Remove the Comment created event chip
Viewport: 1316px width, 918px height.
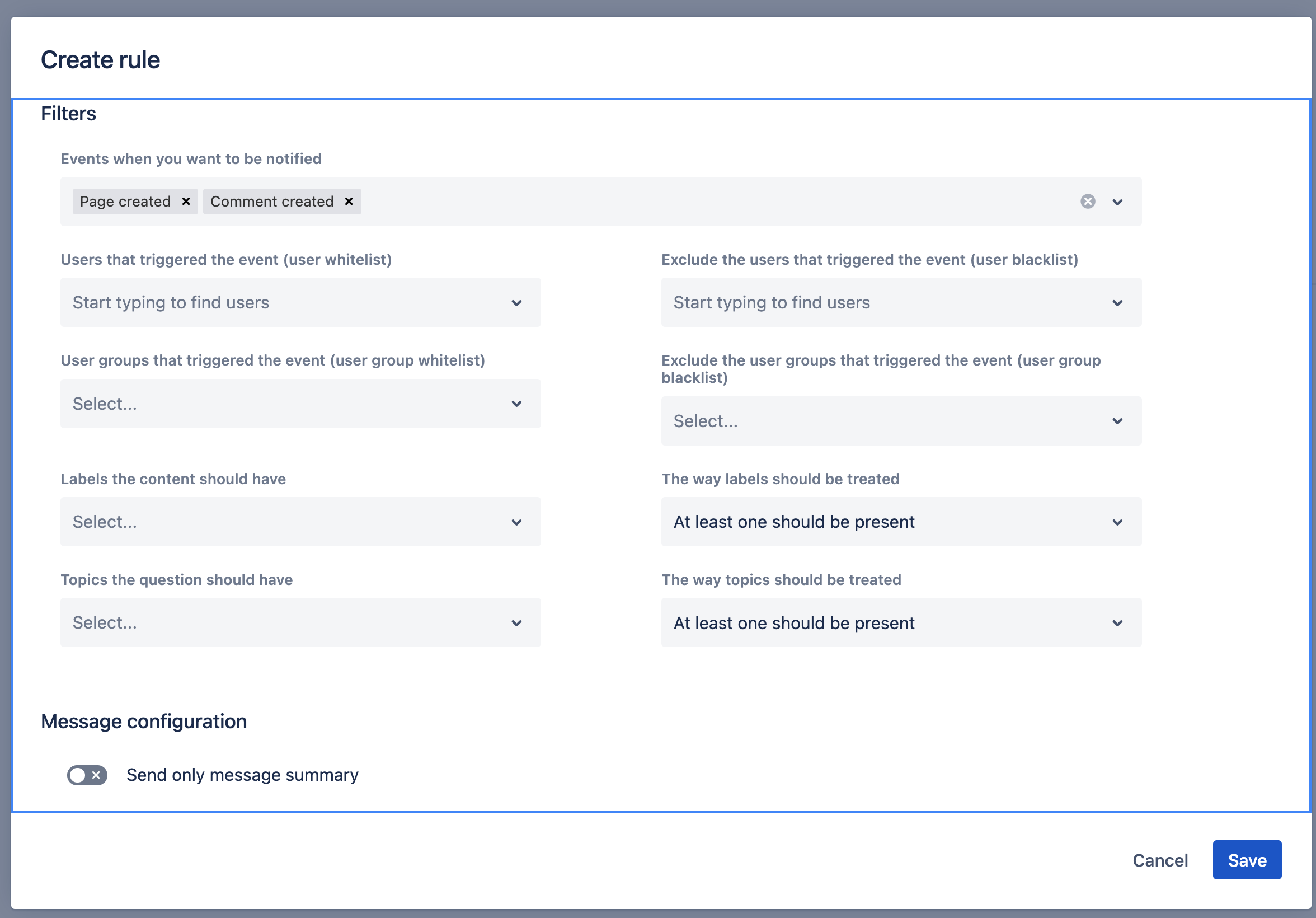[349, 202]
